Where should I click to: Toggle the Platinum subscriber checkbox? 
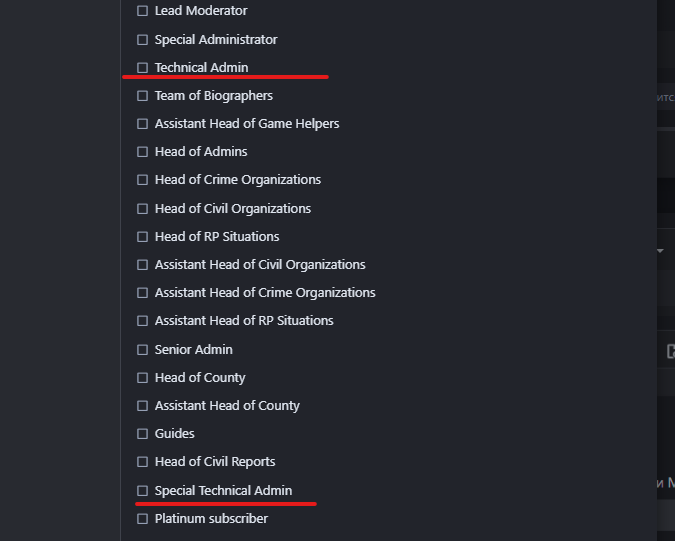pyautogui.click(x=142, y=519)
